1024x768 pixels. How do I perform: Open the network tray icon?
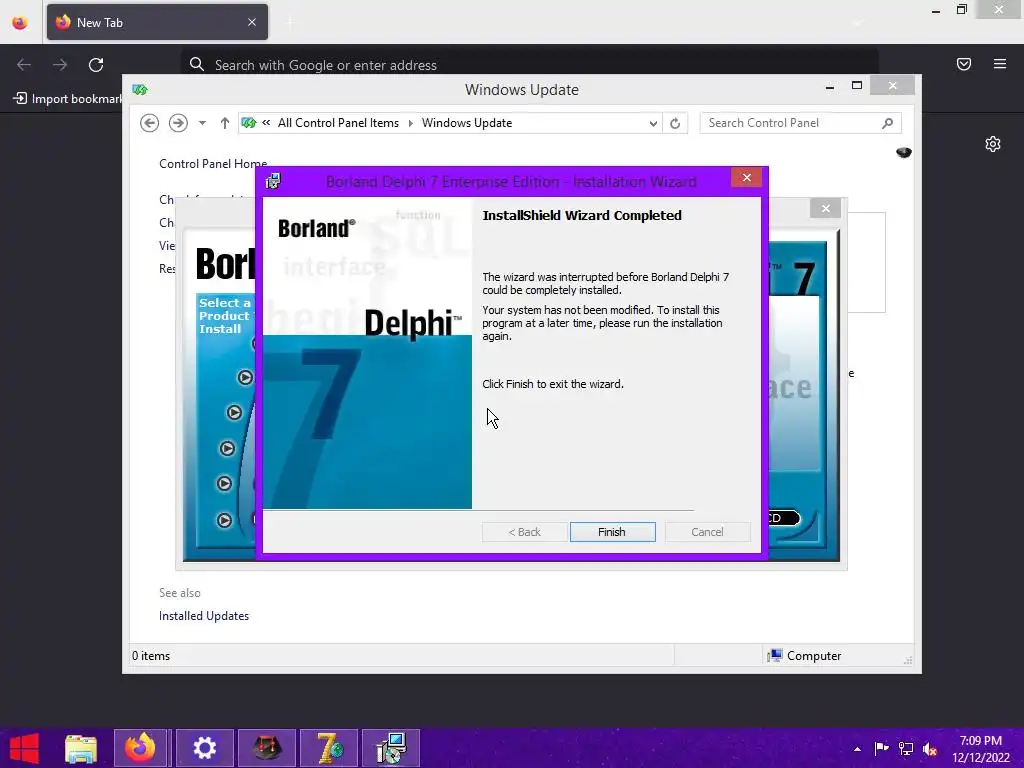pyautogui.click(x=906, y=749)
